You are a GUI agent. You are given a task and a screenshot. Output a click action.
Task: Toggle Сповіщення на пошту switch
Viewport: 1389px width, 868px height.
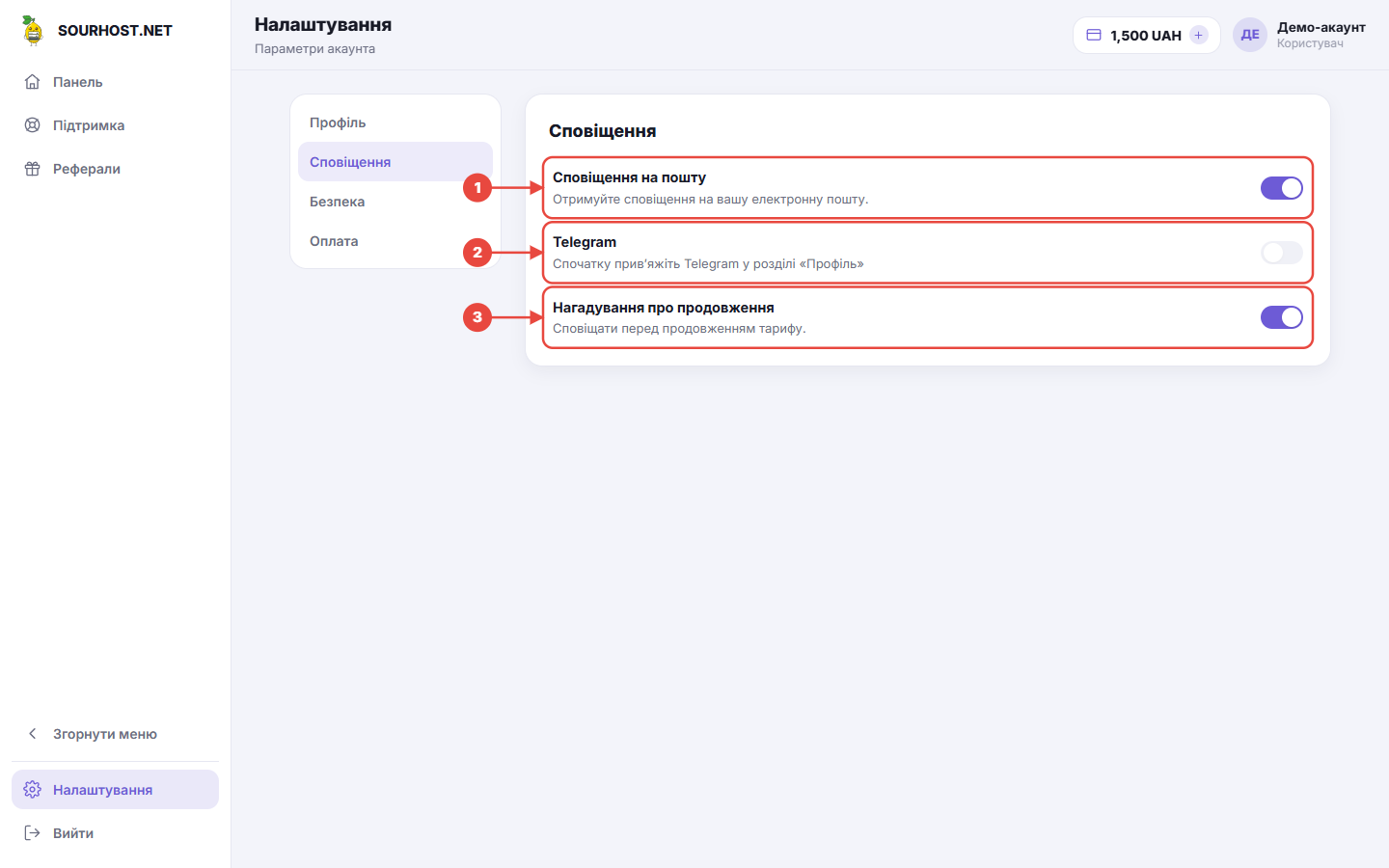[1282, 188]
